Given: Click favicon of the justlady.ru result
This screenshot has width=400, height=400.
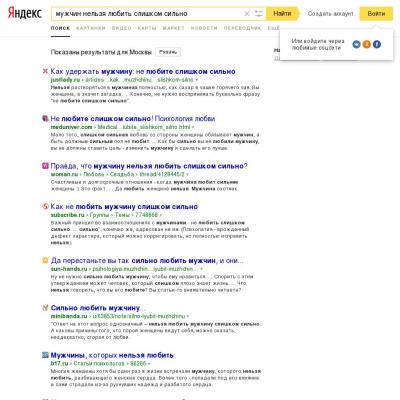Looking at the screenshot, I should [x=45, y=71].
